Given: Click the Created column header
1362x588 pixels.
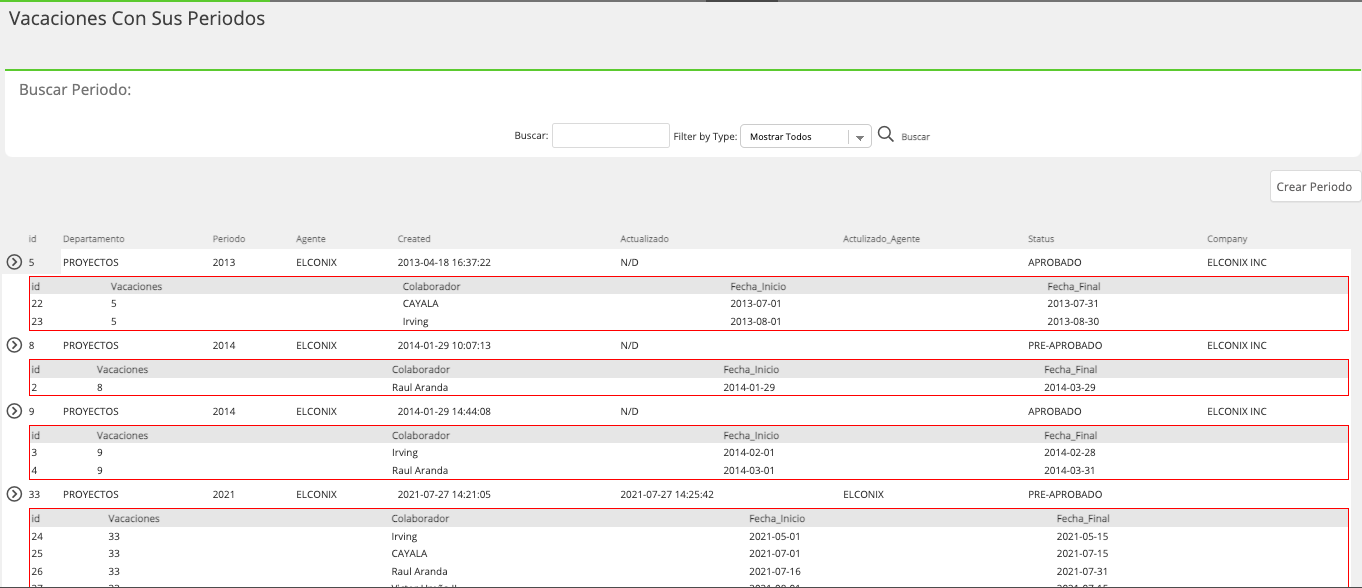Looking at the screenshot, I should coord(414,239).
